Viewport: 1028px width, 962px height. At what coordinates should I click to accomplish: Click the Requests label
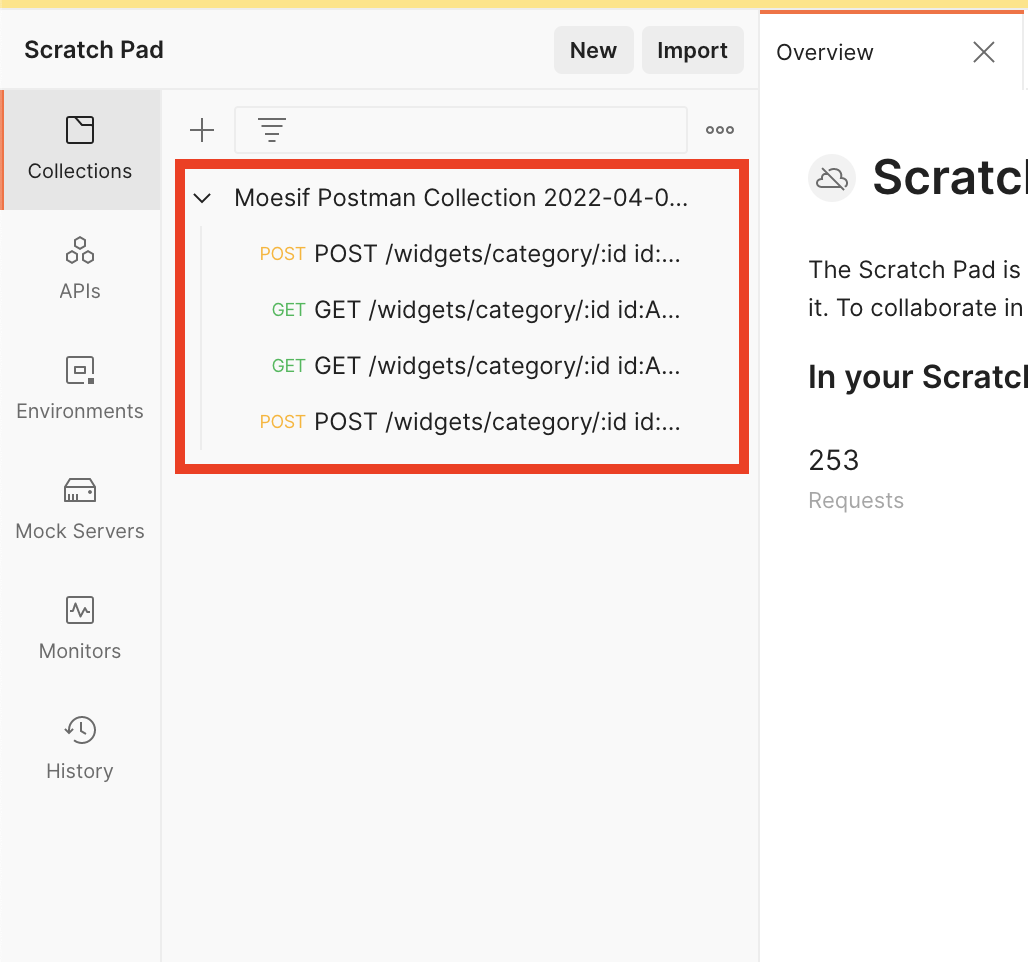coord(856,500)
